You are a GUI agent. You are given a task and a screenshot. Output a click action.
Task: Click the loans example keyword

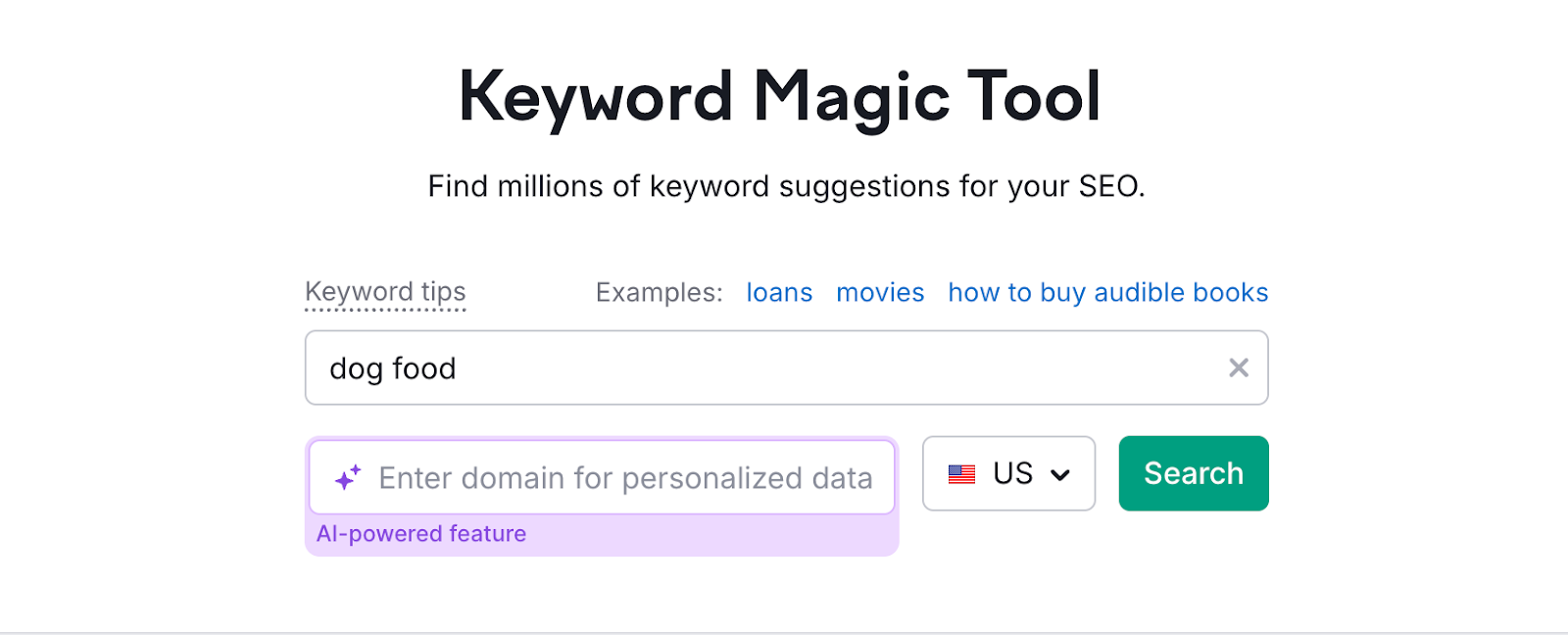click(779, 292)
